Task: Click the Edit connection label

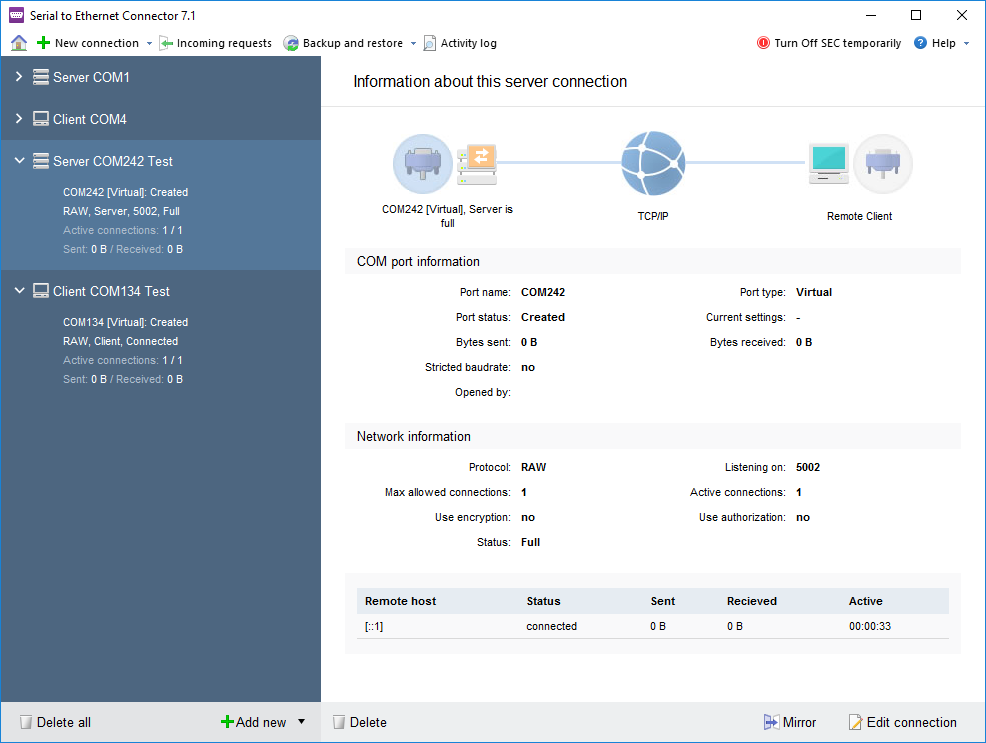Action: (911, 722)
